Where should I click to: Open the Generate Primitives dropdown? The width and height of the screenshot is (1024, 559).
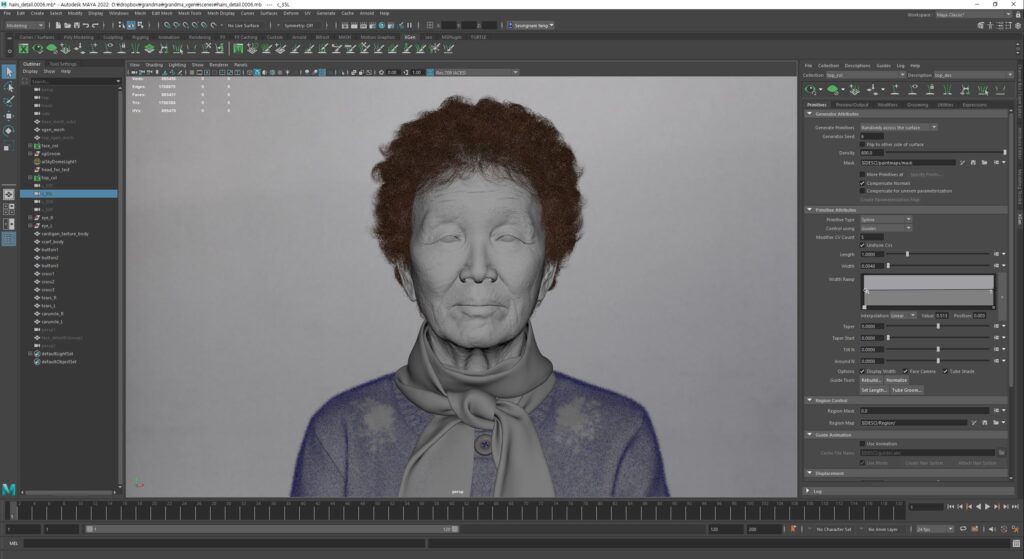(x=898, y=127)
